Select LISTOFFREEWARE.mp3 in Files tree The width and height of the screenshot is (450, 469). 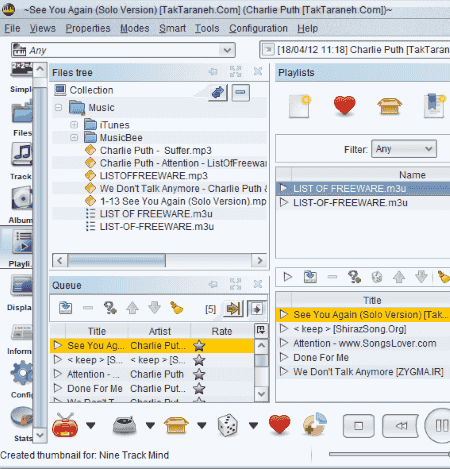[x=154, y=176]
